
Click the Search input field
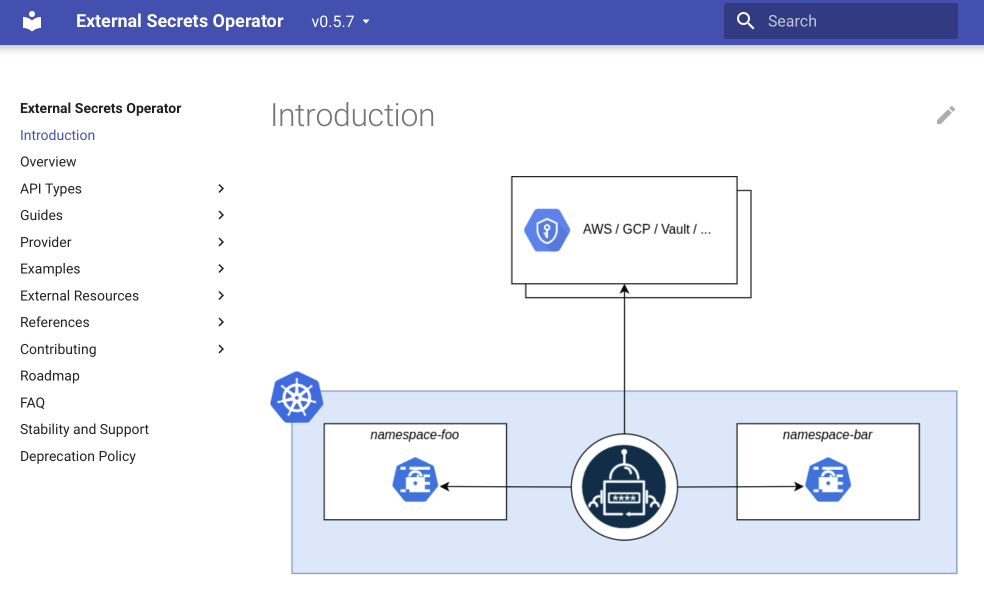click(x=840, y=21)
